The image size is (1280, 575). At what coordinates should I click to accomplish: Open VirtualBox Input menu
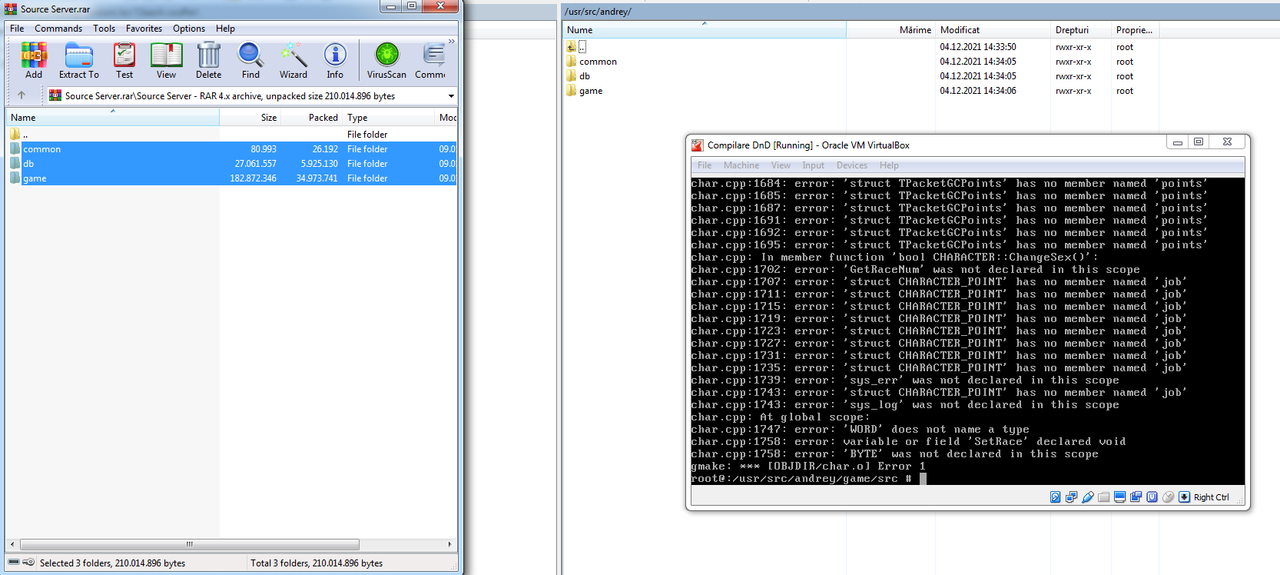point(813,165)
